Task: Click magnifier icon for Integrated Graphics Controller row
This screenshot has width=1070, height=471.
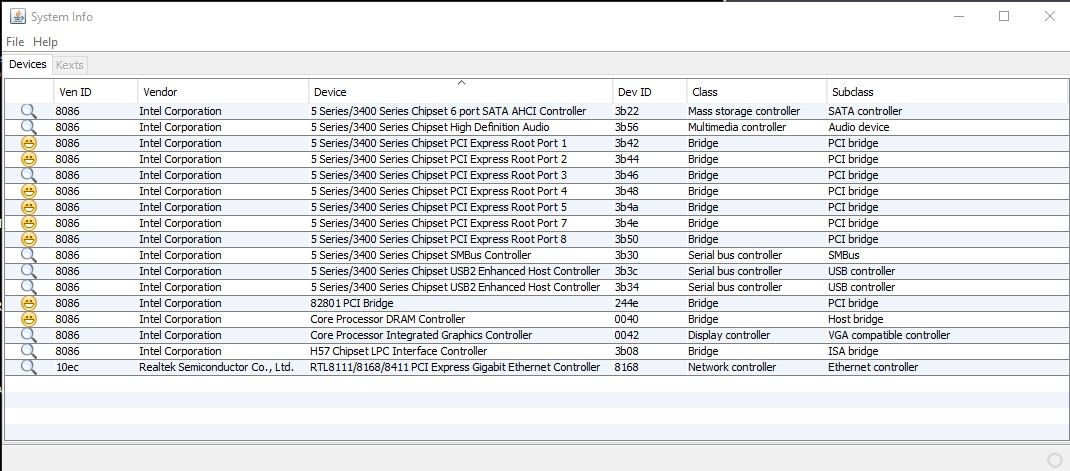Action: tap(28, 335)
